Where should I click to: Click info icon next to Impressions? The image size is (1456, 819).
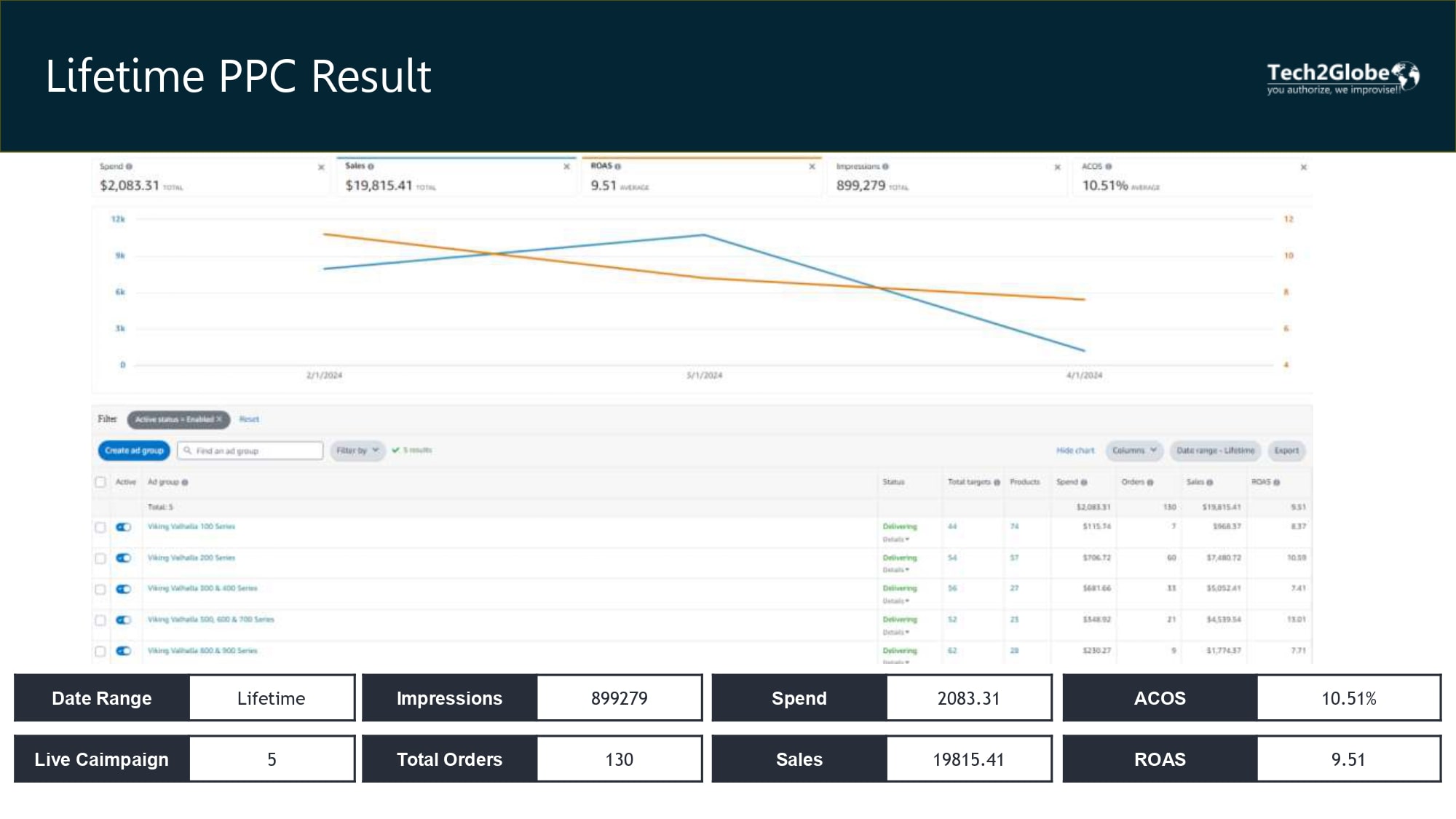pyautogui.click(x=885, y=167)
